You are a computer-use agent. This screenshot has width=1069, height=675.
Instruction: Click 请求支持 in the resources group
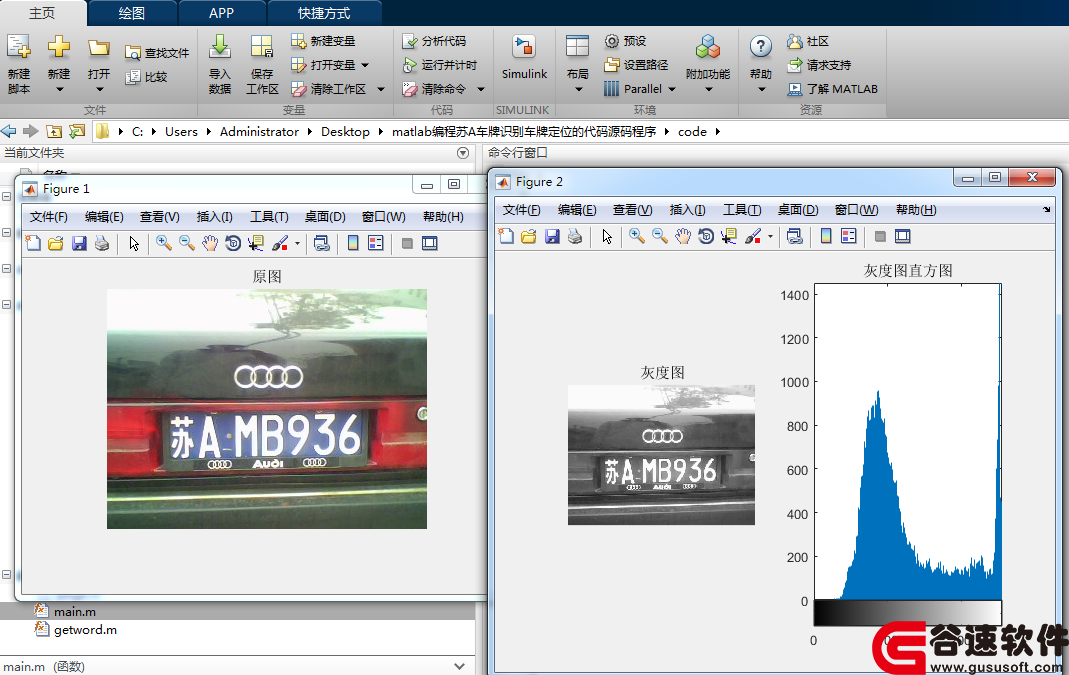[819, 65]
